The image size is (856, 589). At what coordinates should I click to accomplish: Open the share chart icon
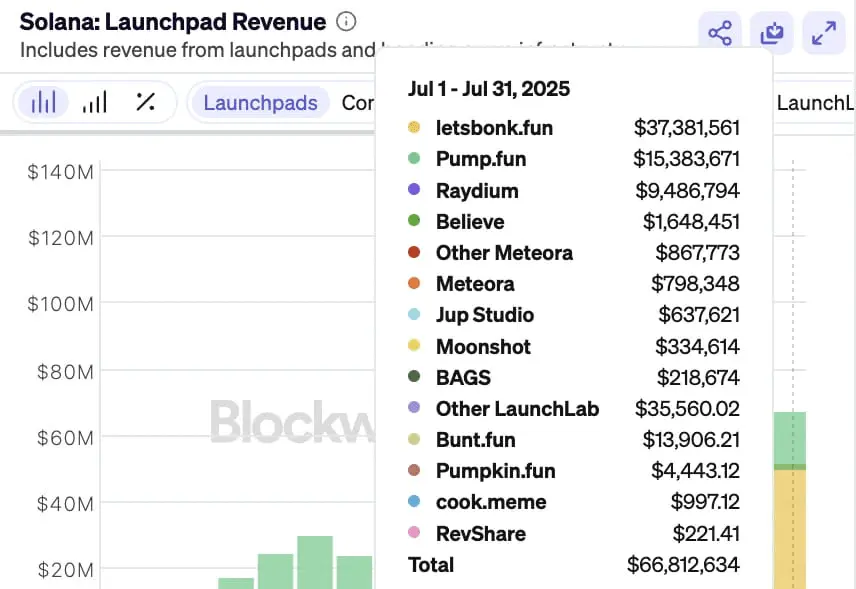[x=720, y=33]
